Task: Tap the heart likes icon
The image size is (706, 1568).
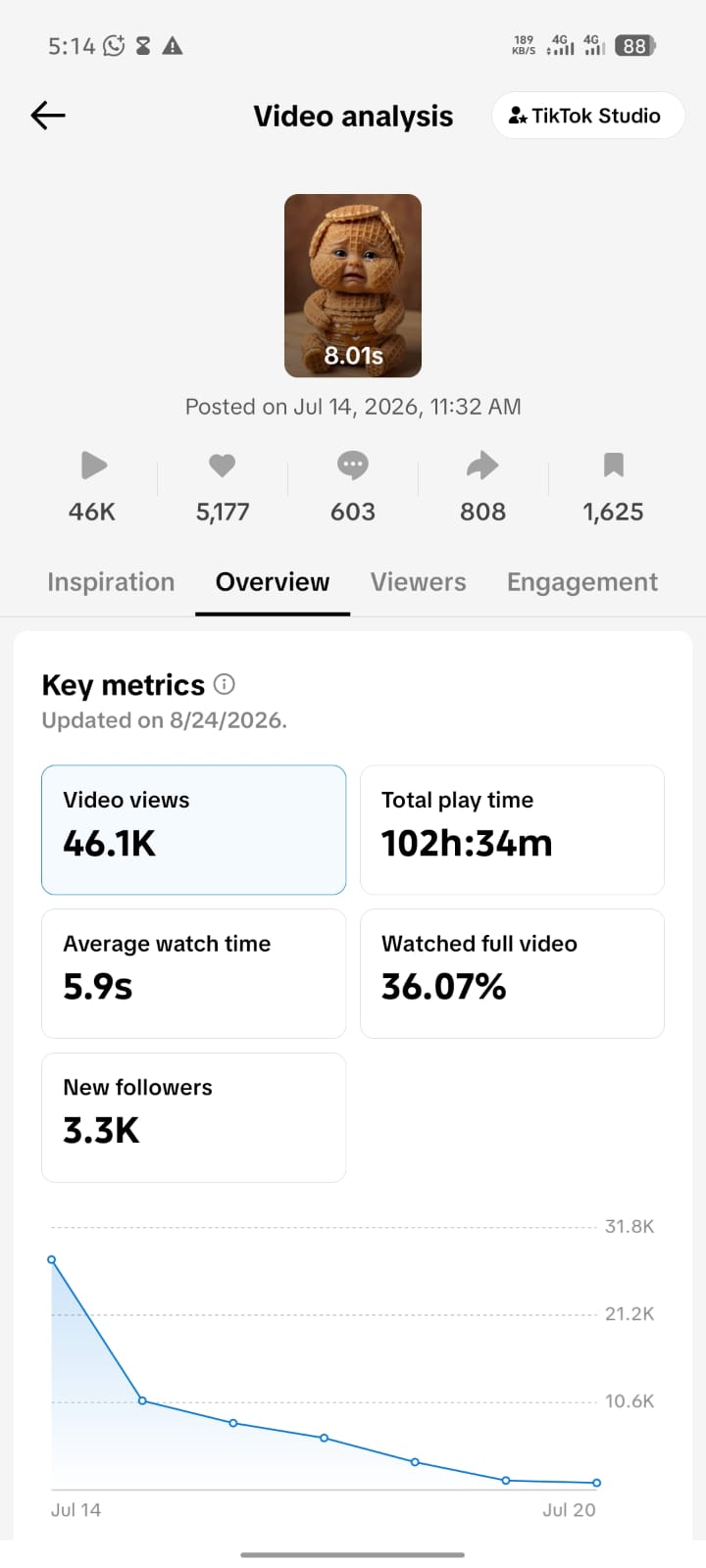Action: 223,465
